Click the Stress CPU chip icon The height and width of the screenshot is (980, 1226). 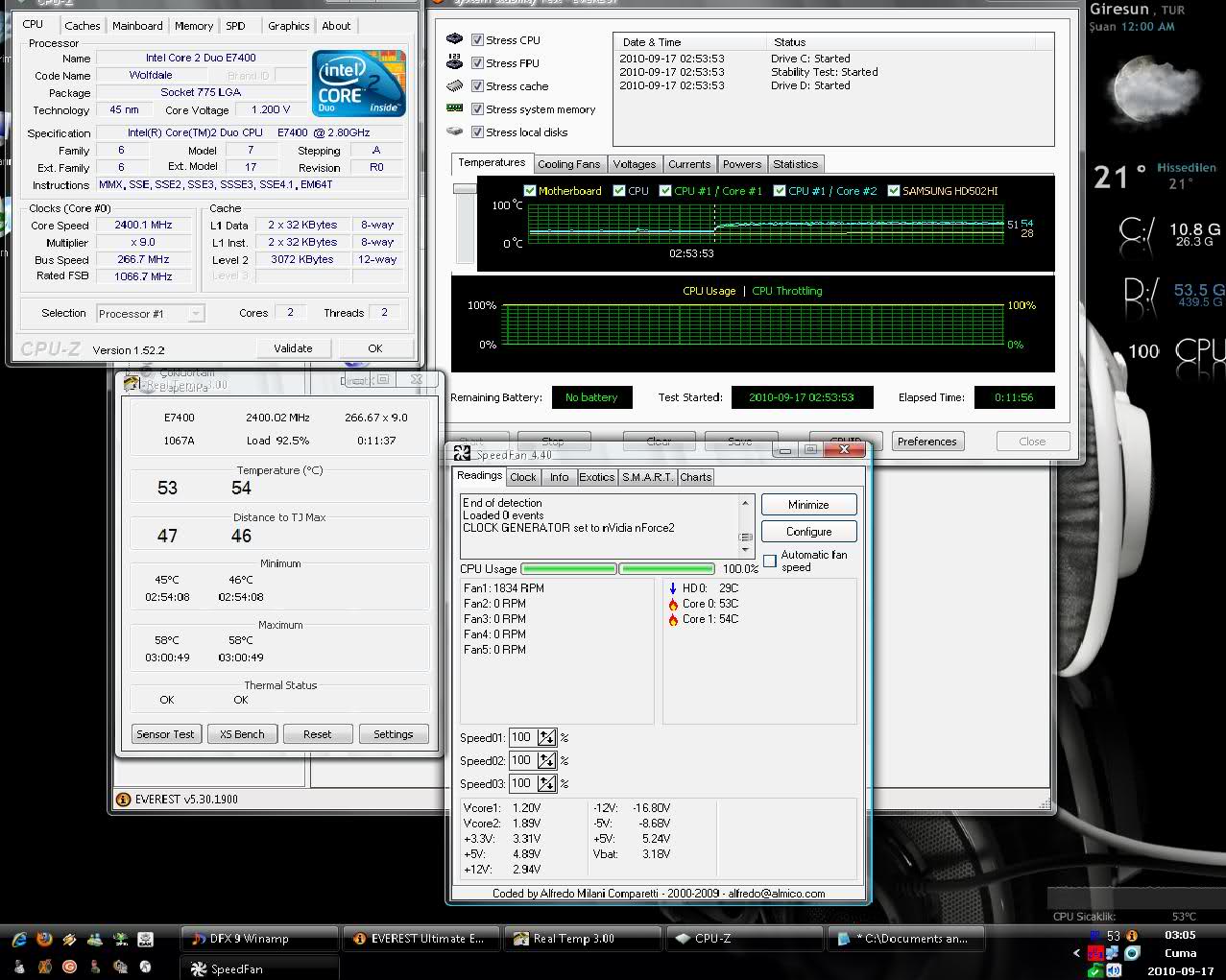pyautogui.click(x=455, y=39)
